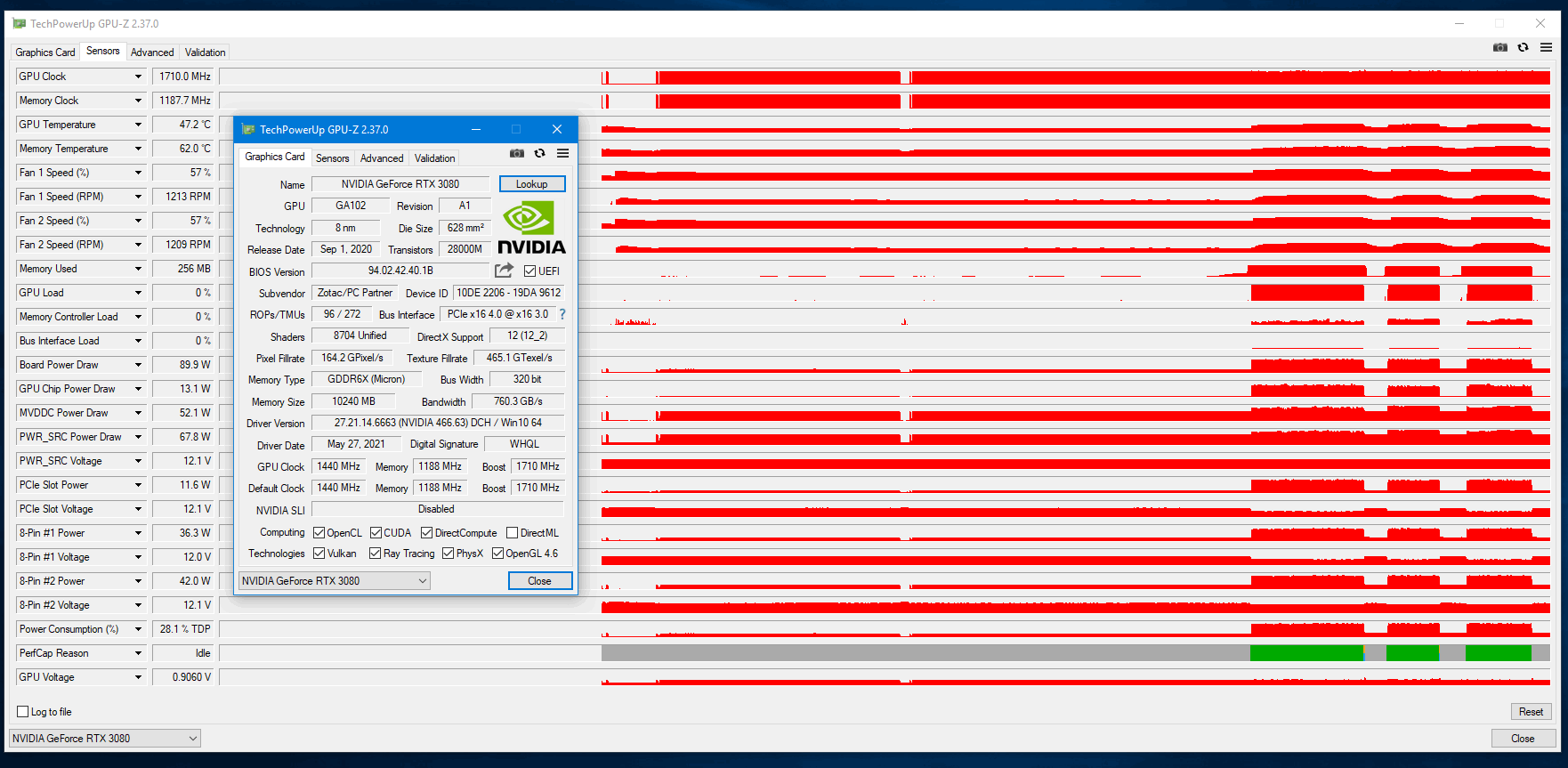Open Memory Used sensor dropdown

tap(138, 269)
